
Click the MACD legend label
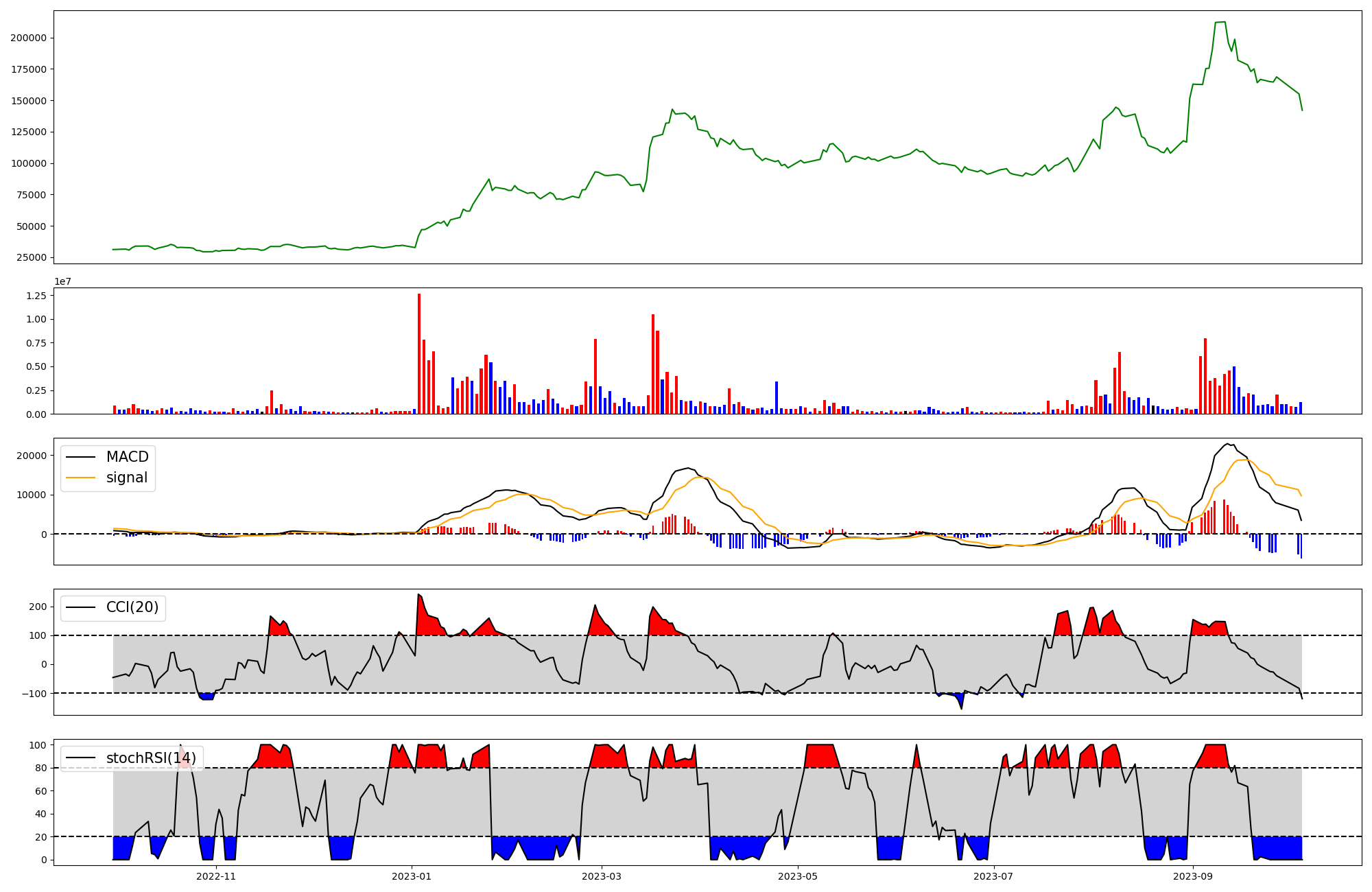pos(127,457)
